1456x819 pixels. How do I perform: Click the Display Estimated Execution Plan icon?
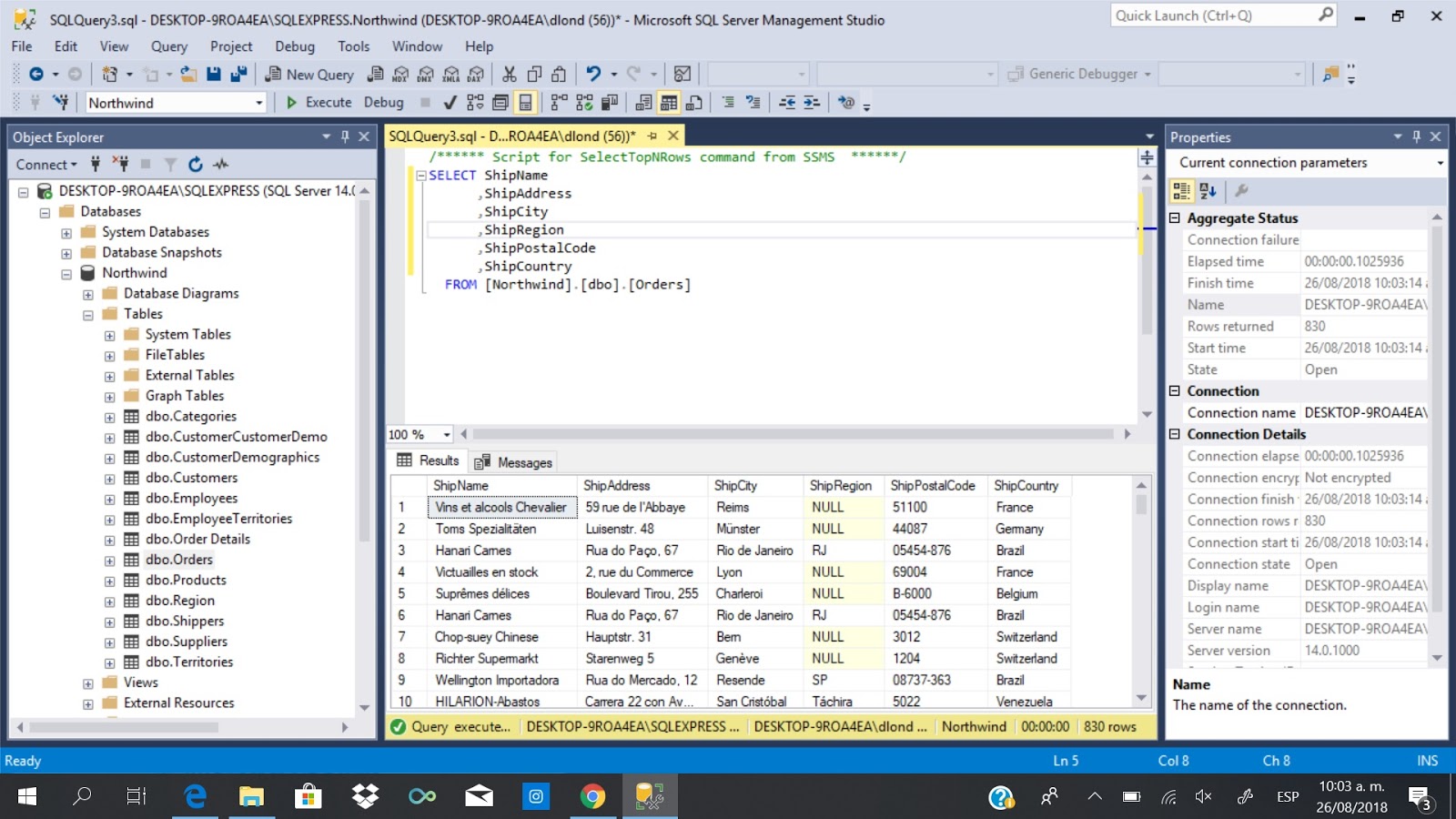pyautogui.click(x=473, y=102)
